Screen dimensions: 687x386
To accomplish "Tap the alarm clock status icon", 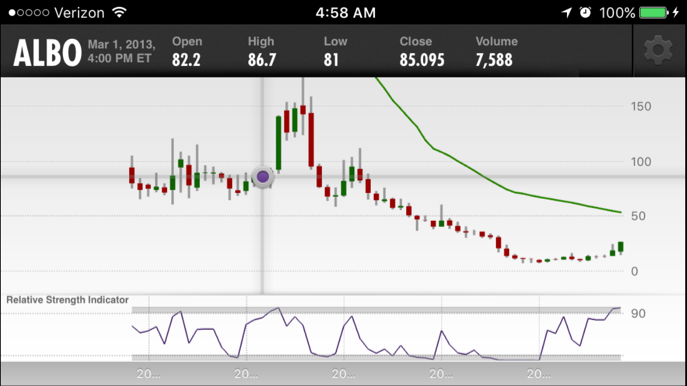I will pyautogui.click(x=585, y=12).
